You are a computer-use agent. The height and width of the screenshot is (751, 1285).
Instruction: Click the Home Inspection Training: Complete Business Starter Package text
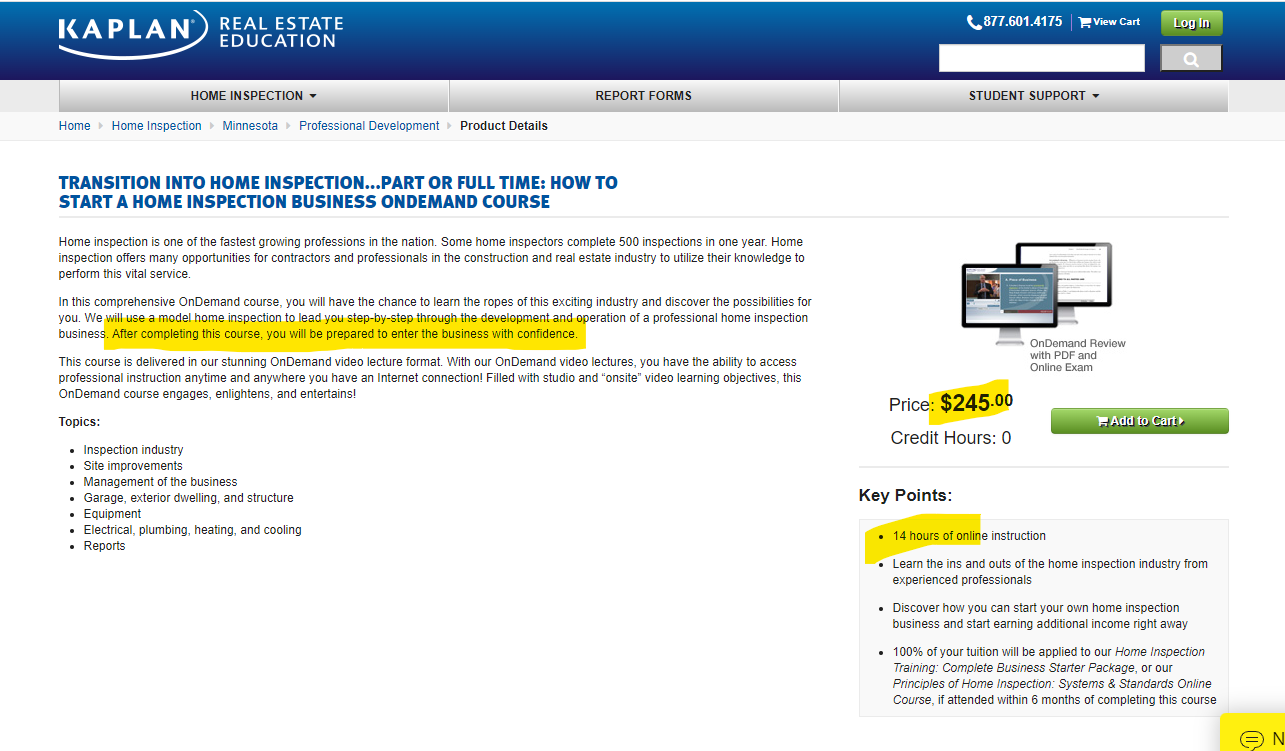[1049, 660]
